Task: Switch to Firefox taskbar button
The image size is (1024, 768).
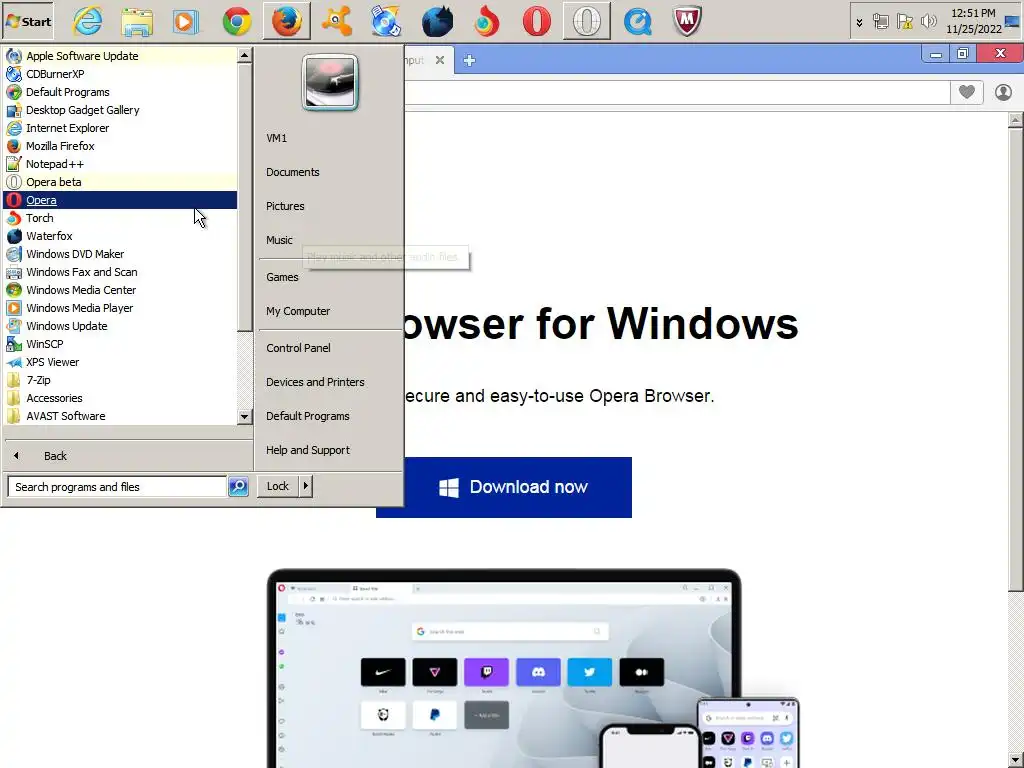Action: point(287,21)
